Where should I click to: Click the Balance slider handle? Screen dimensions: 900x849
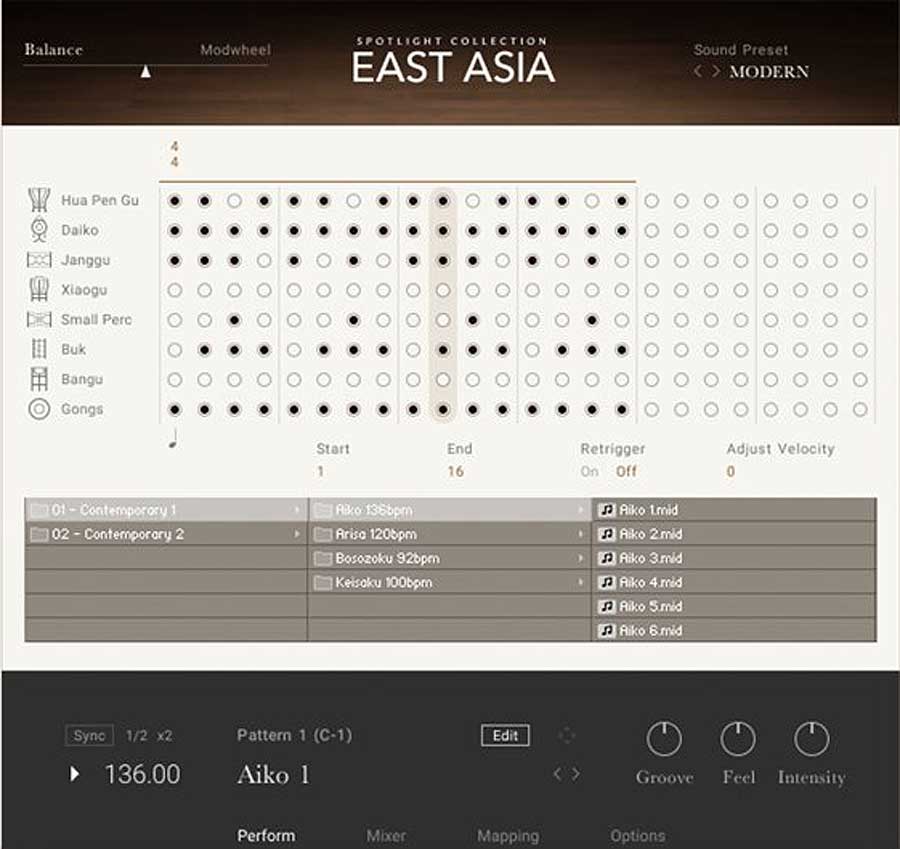coord(146,71)
